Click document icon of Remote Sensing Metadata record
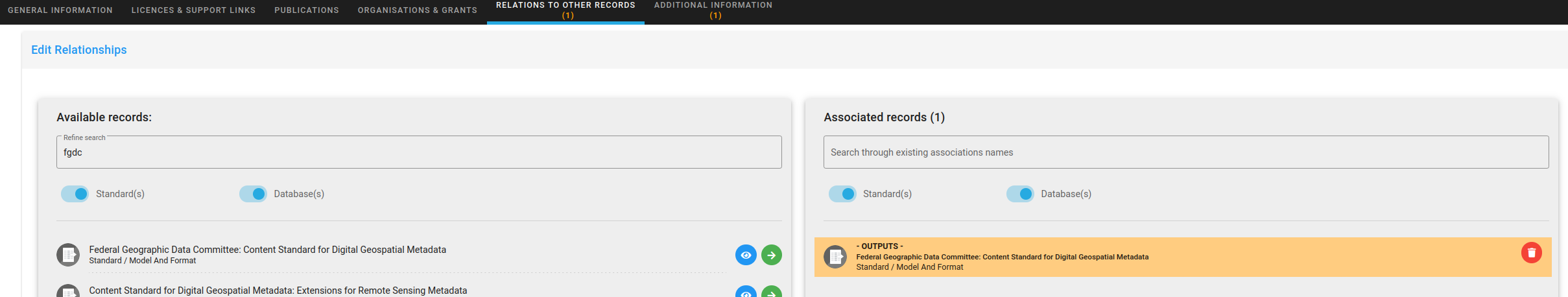 click(68, 292)
